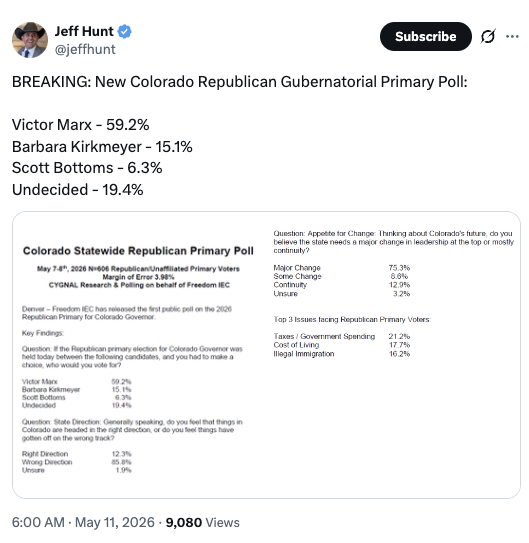The image size is (529, 543).
Task: Open the attached poll image
Action: coord(266,355)
